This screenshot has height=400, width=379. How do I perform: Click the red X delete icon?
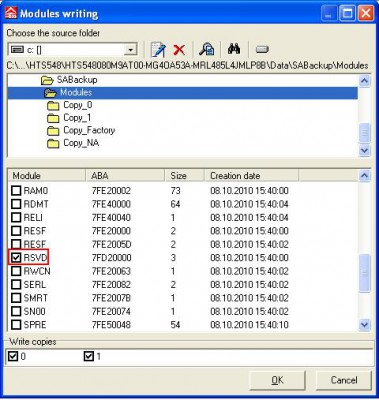(179, 50)
